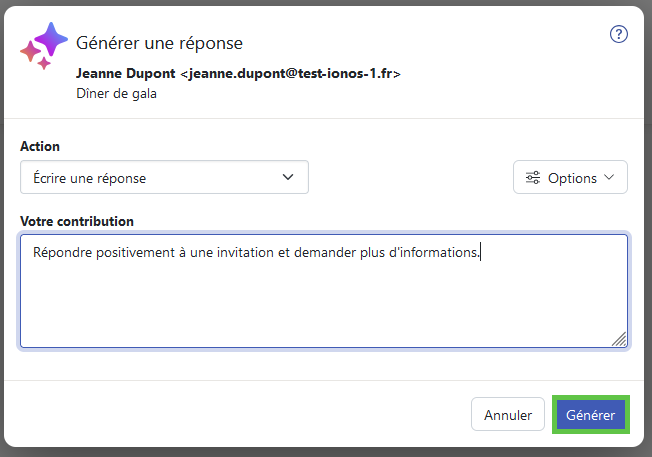Click the Action label
The width and height of the screenshot is (652, 457).
coord(40,146)
